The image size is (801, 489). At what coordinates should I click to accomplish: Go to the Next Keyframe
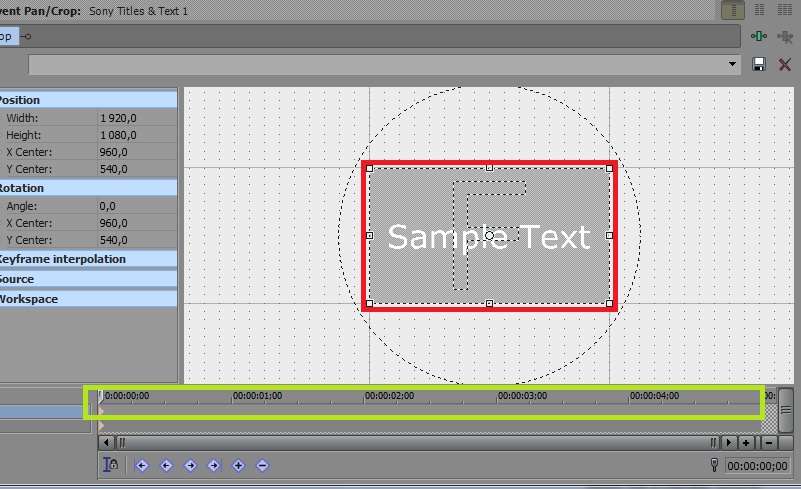point(190,465)
